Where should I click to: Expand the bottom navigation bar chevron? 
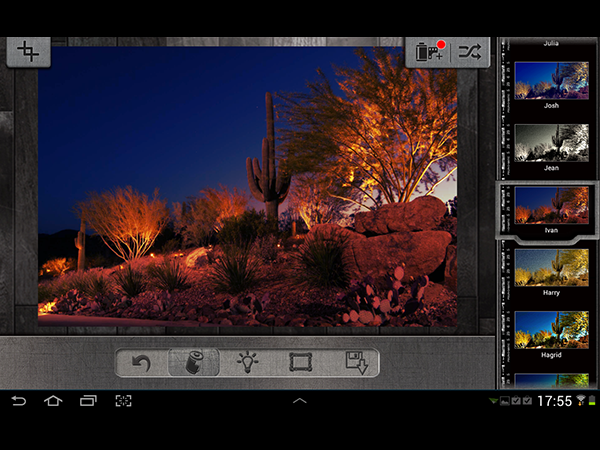(x=299, y=401)
